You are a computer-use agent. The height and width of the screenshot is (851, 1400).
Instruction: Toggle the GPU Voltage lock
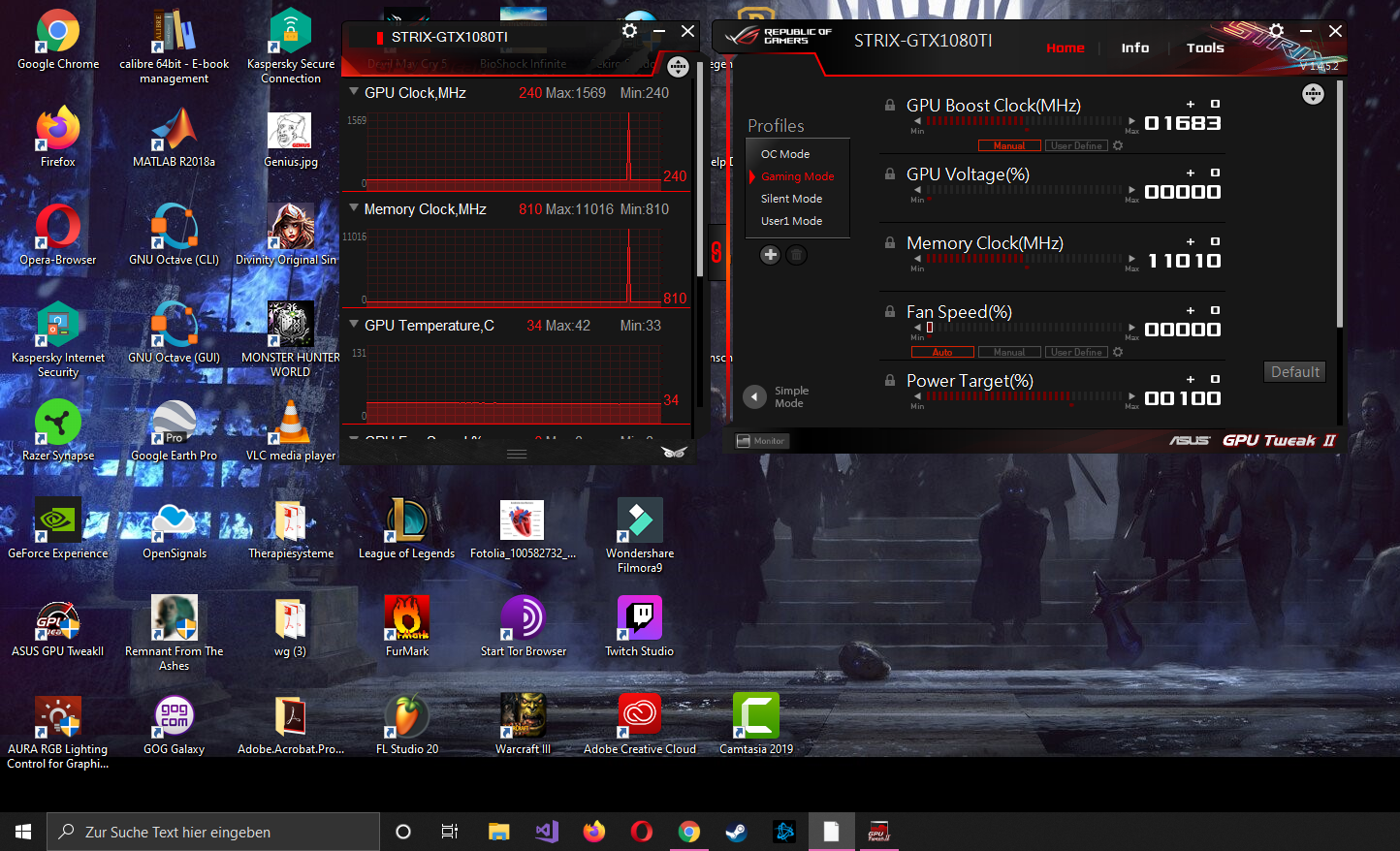pyautogui.click(x=890, y=173)
